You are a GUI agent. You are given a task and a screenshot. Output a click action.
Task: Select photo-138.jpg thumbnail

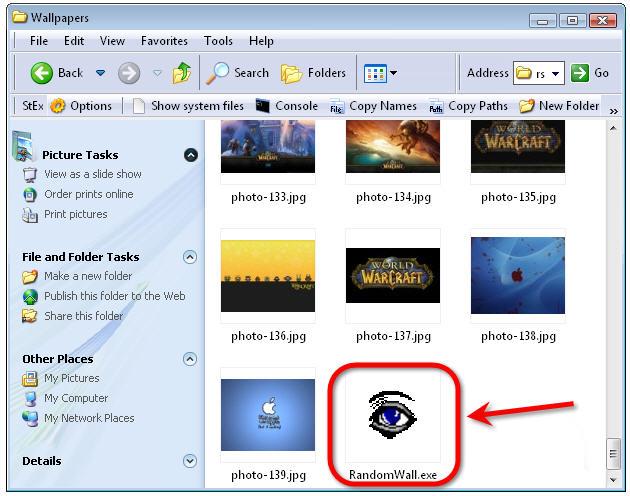click(518, 276)
